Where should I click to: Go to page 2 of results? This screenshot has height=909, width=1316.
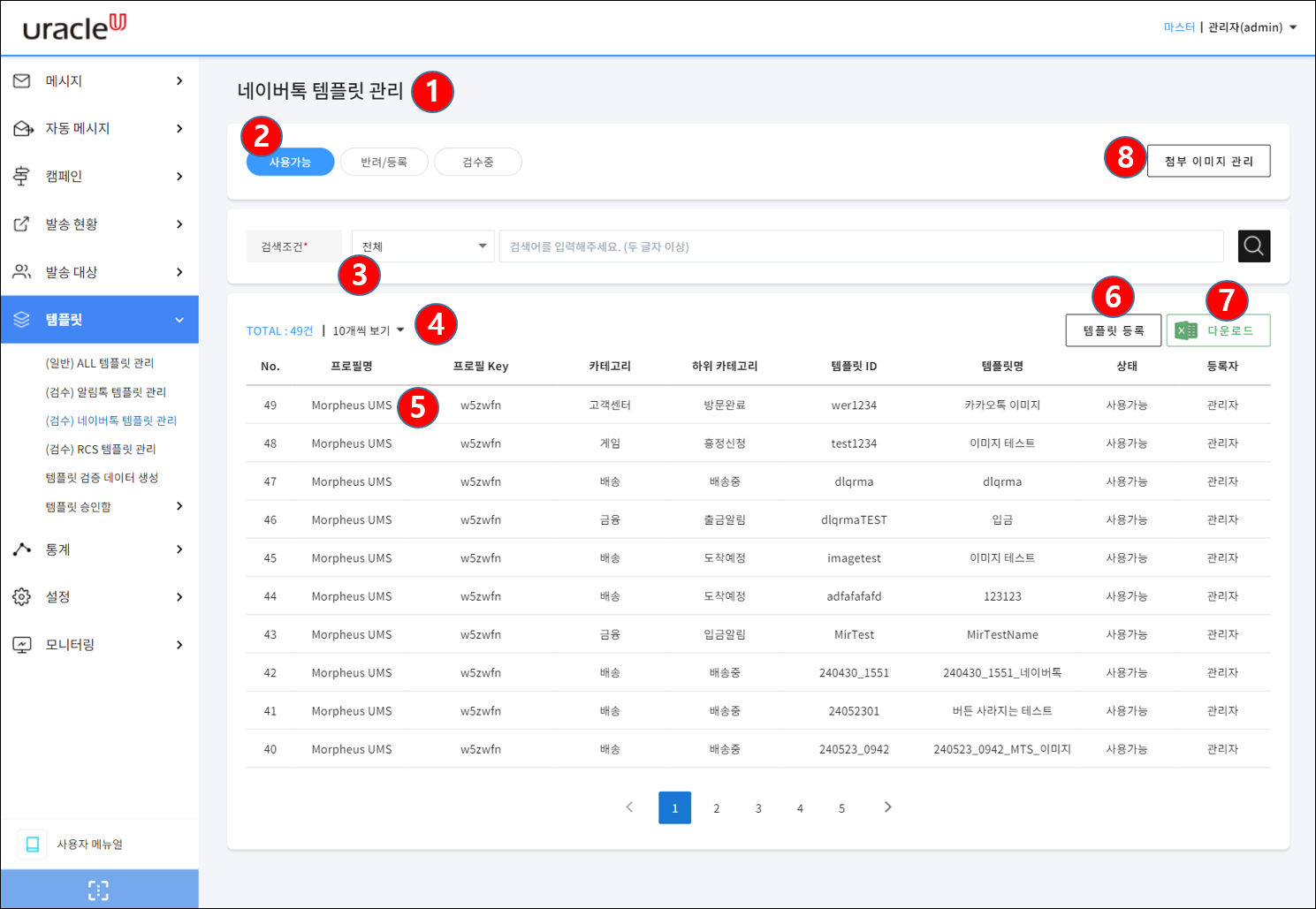pos(717,808)
